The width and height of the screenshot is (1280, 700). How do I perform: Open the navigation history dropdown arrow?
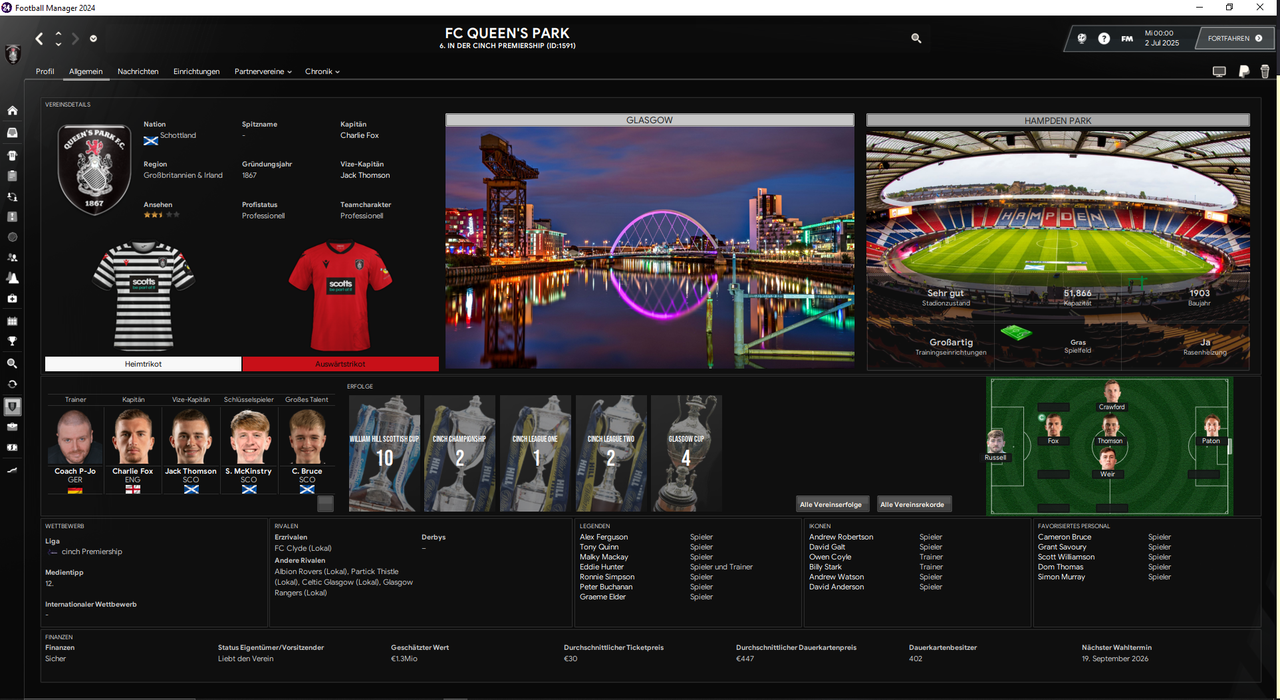coord(93,39)
